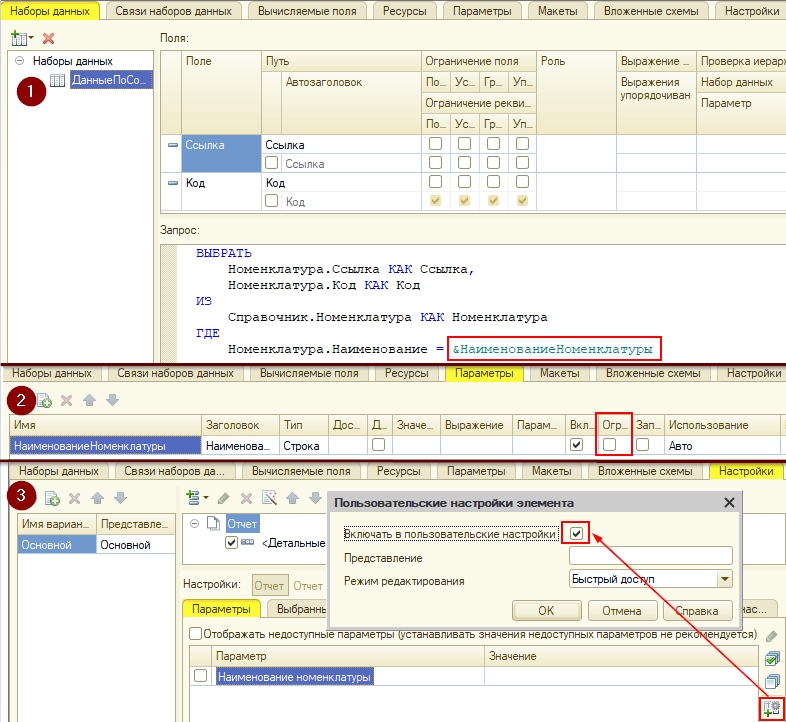Enable Отображать недоступные параметры checkbox
786x722 pixels.
[x=195, y=634]
